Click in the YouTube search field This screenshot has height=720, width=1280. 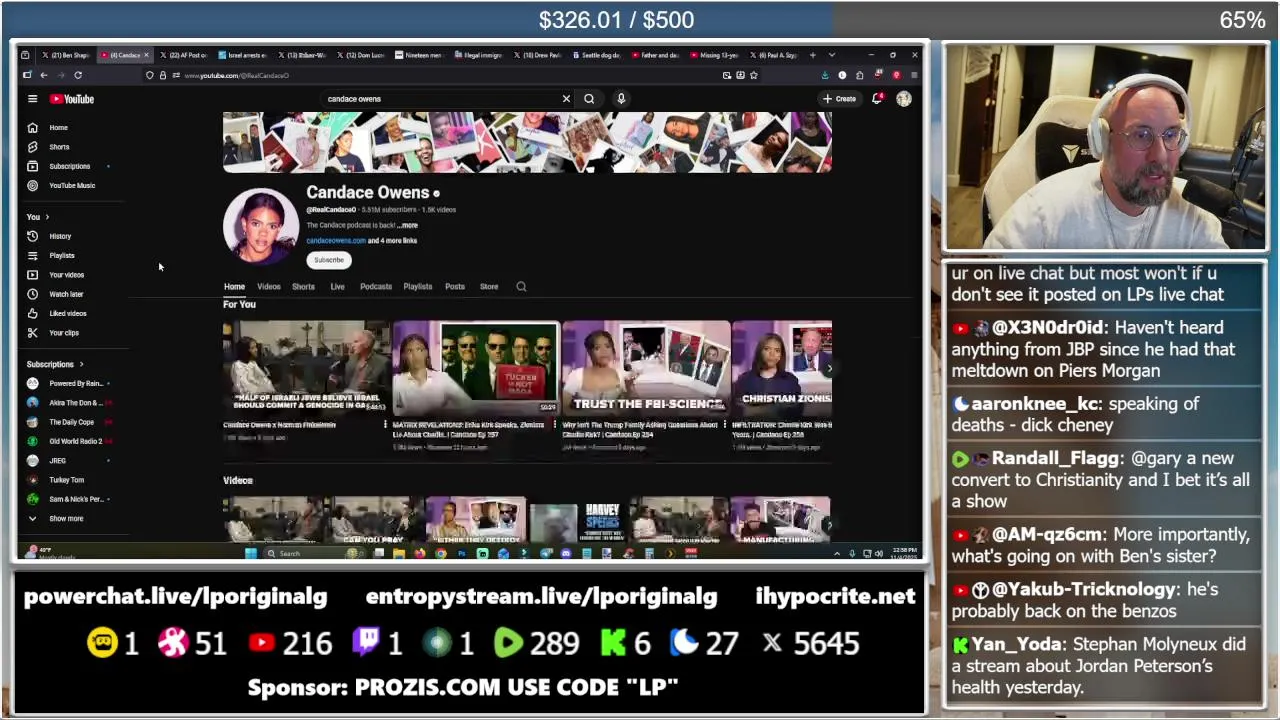point(440,99)
